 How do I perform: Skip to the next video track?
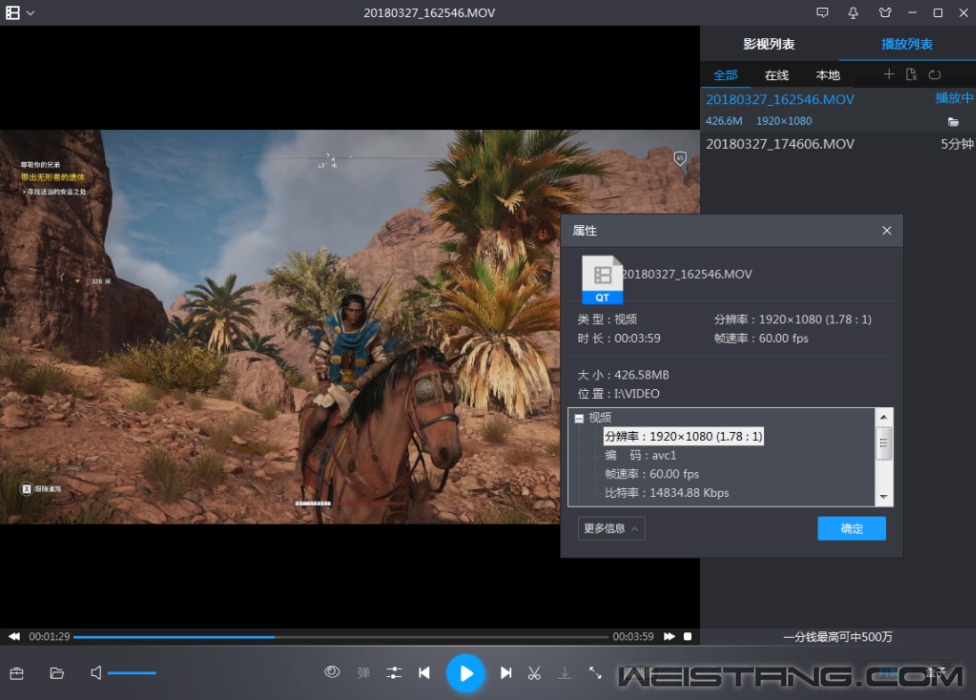click(x=506, y=673)
